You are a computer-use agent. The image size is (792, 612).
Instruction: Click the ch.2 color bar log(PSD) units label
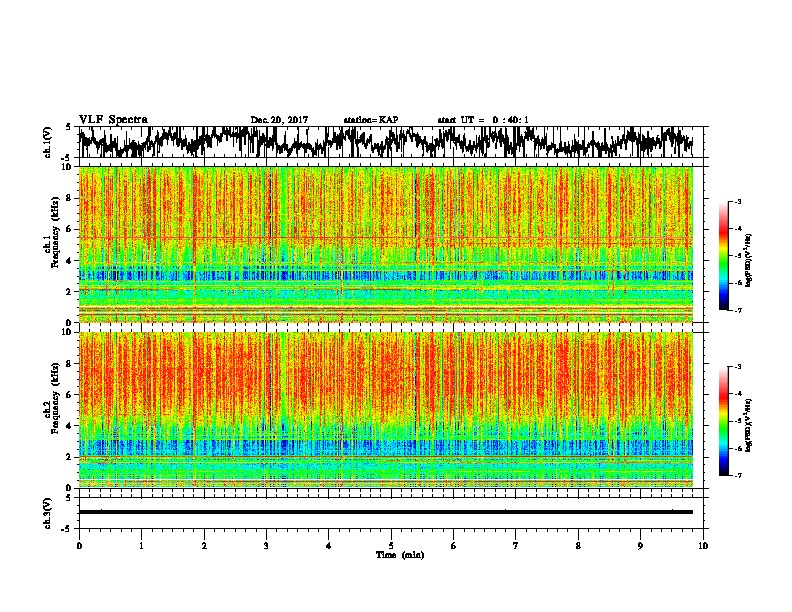pyautogui.click(x=749, y=425)
